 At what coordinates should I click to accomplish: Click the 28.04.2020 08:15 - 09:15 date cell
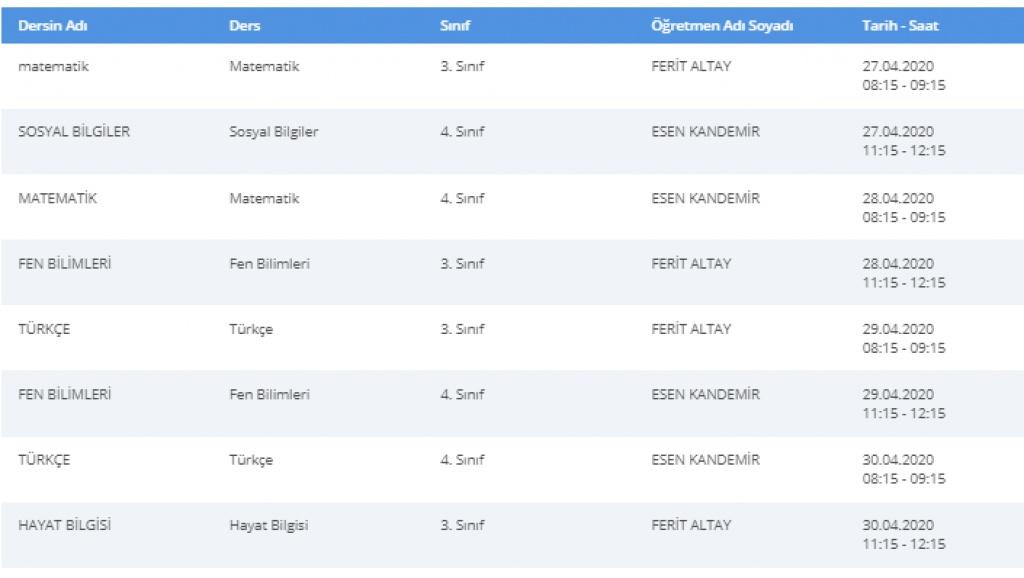(903, 207)
